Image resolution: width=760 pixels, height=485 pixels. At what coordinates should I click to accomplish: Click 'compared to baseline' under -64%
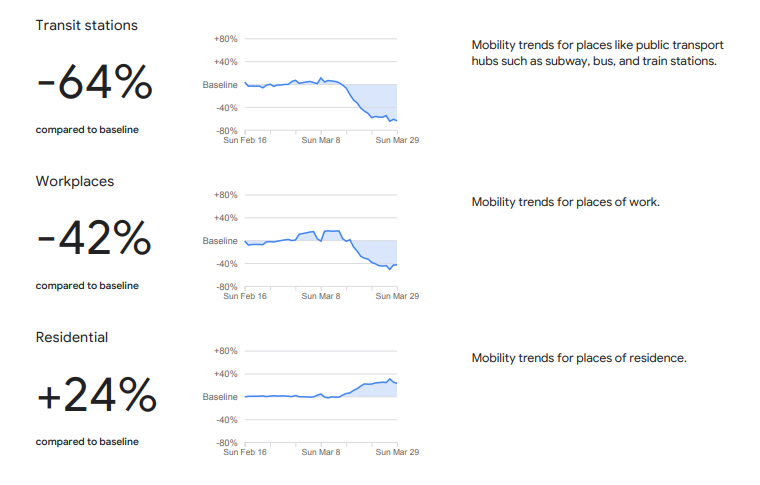(87, 130)
